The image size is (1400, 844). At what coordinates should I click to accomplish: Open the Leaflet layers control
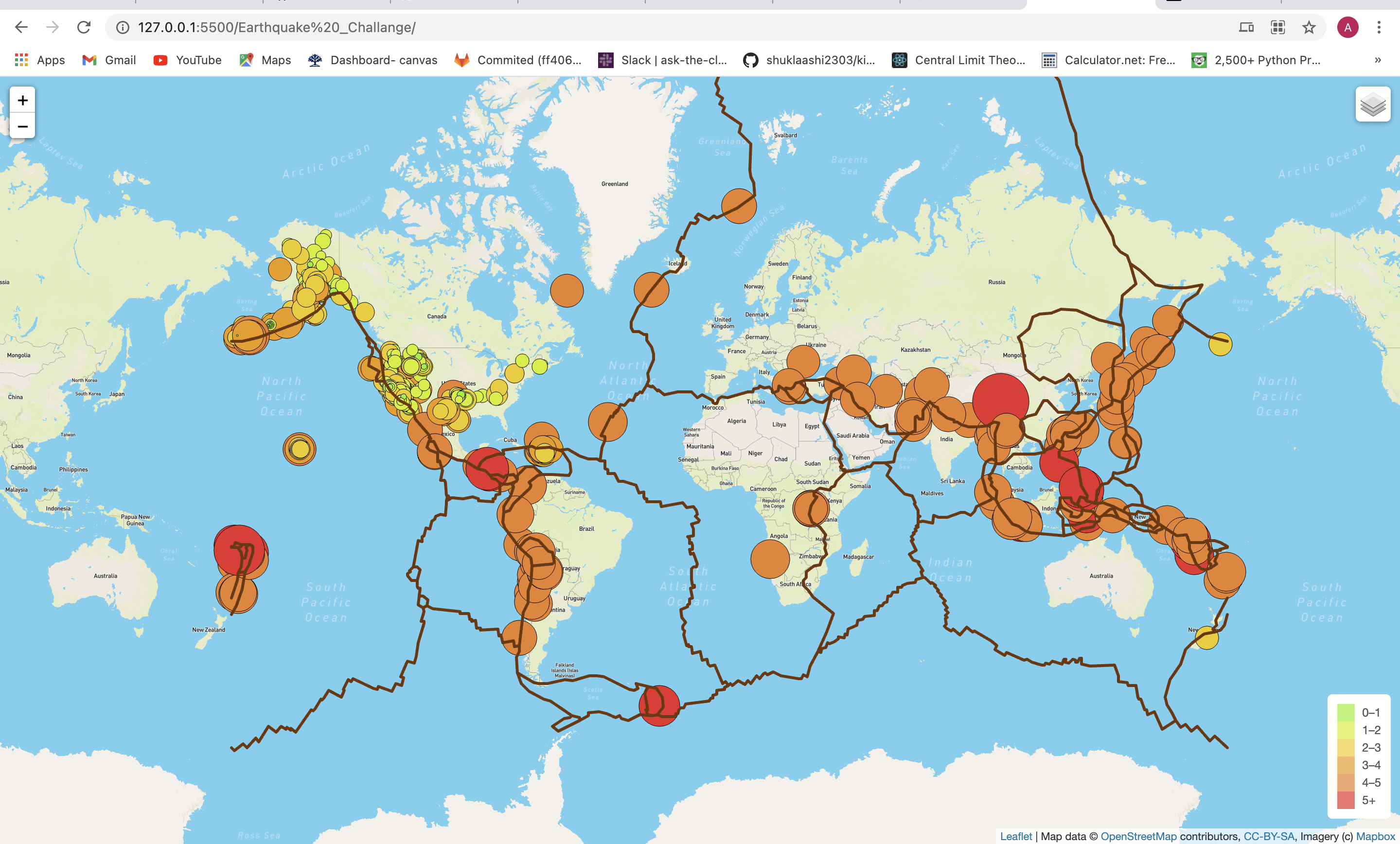[x=1372, y=105]
